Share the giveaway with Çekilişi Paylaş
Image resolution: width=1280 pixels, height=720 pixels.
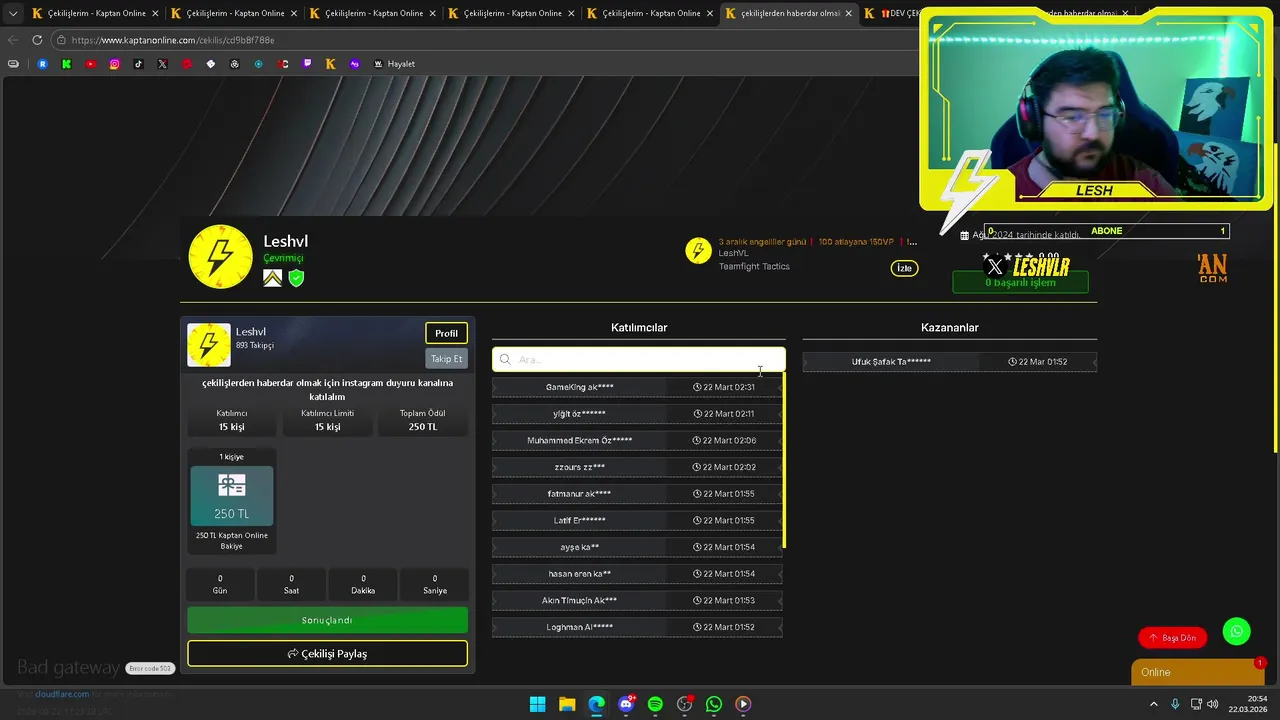click(327, 653)
